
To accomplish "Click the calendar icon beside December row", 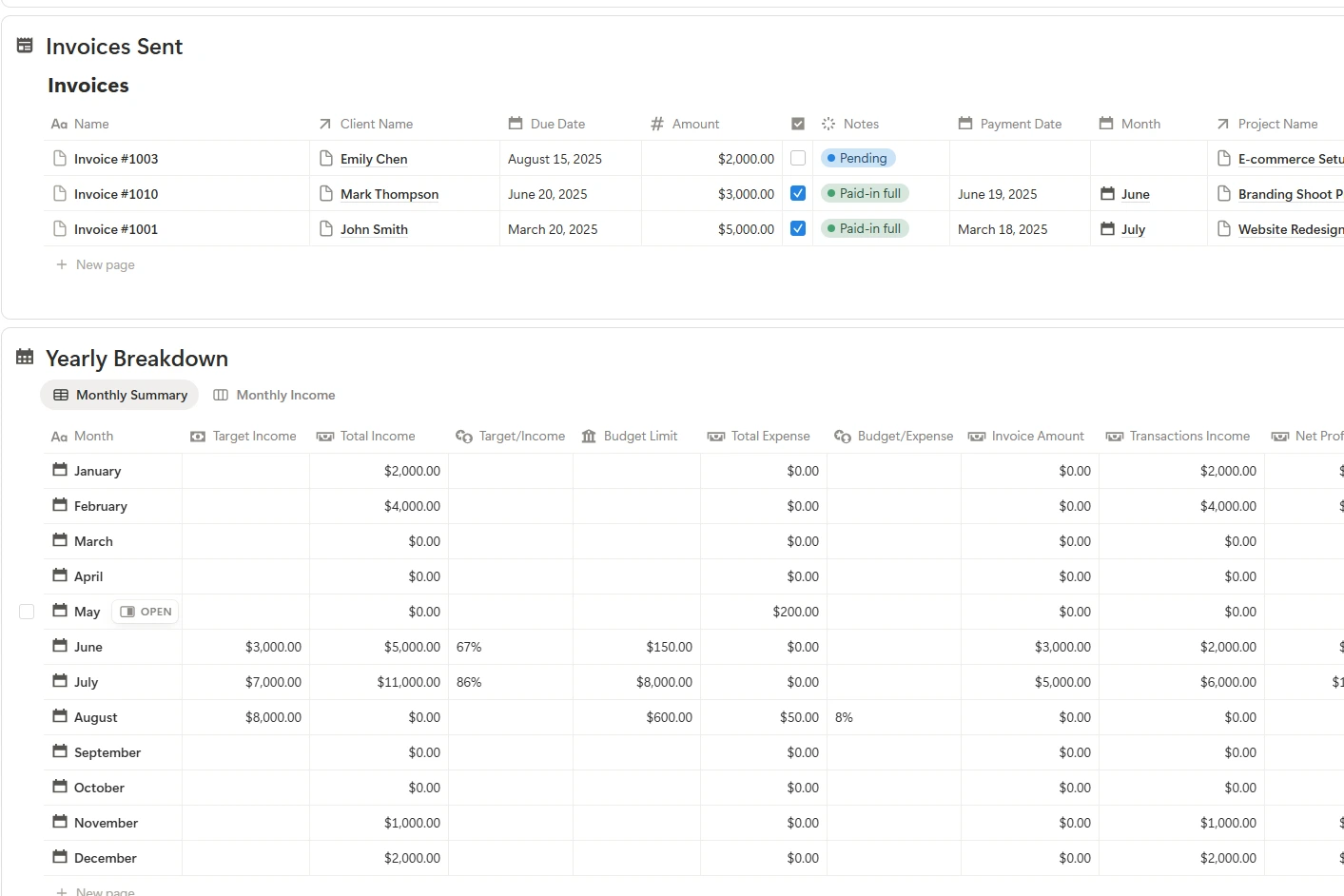I will coord(60,857).
